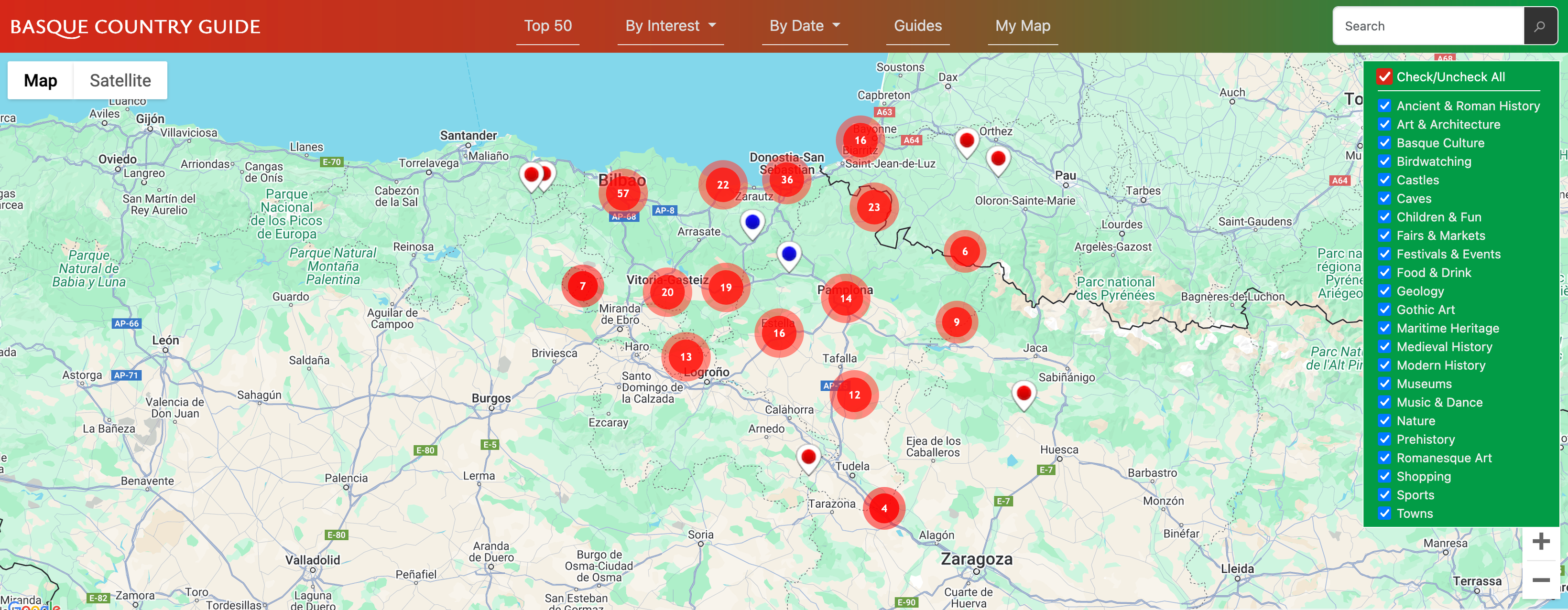Uncheck Caves filter

pyautogui.click(x=1384, y=198)
